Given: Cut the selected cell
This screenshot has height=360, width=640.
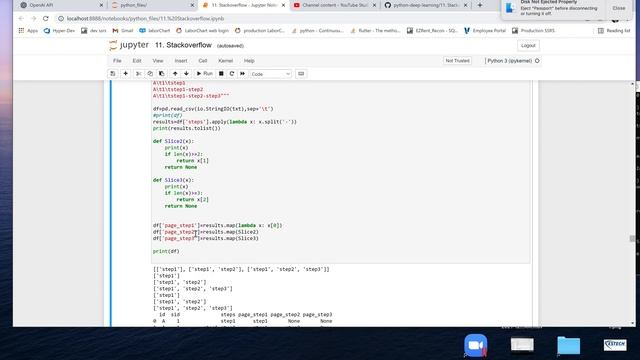Looking at the screenshot, I should [138, 74].
